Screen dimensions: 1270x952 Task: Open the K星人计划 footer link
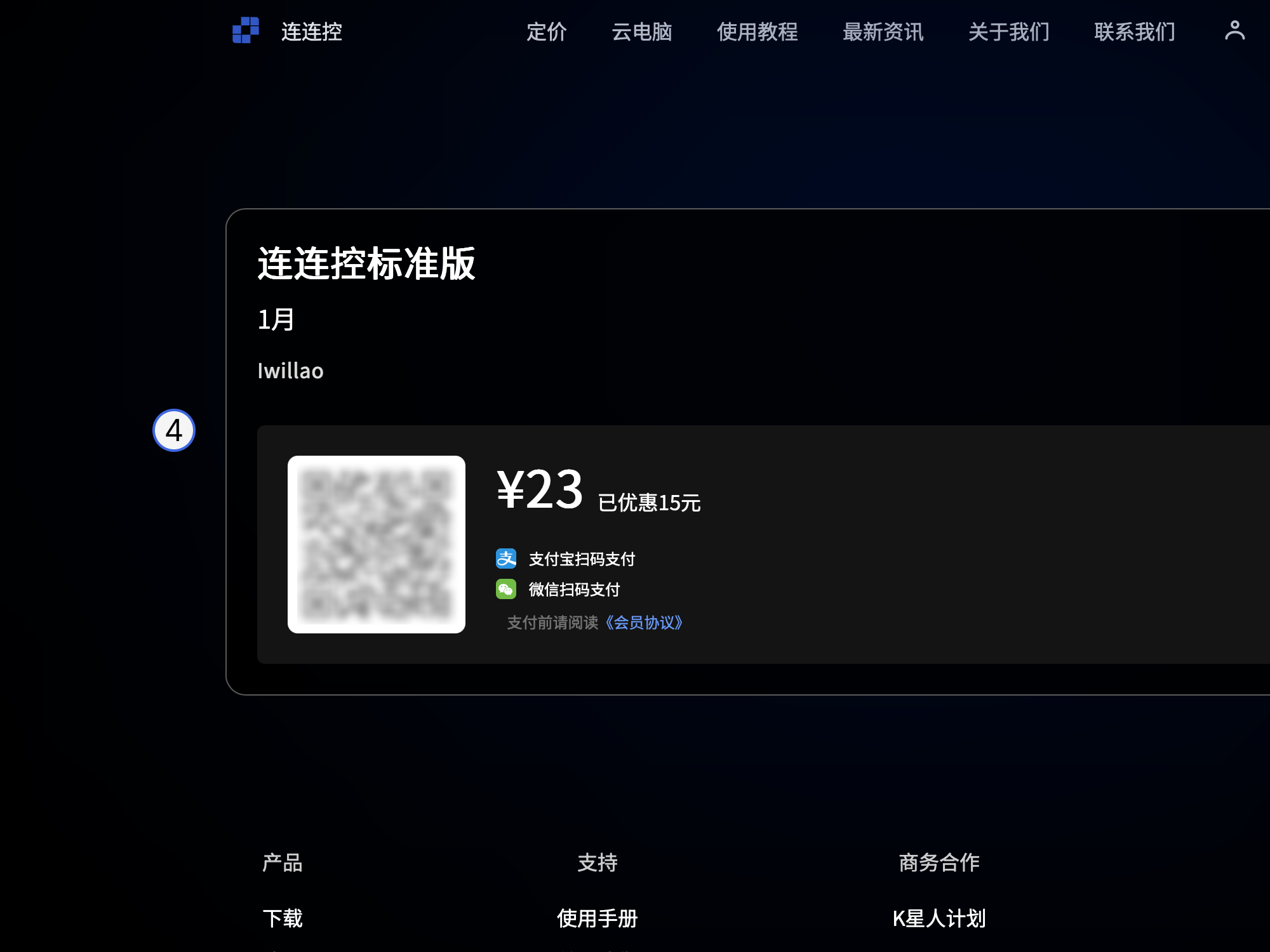pyautogui.click(x=939, y=918)
